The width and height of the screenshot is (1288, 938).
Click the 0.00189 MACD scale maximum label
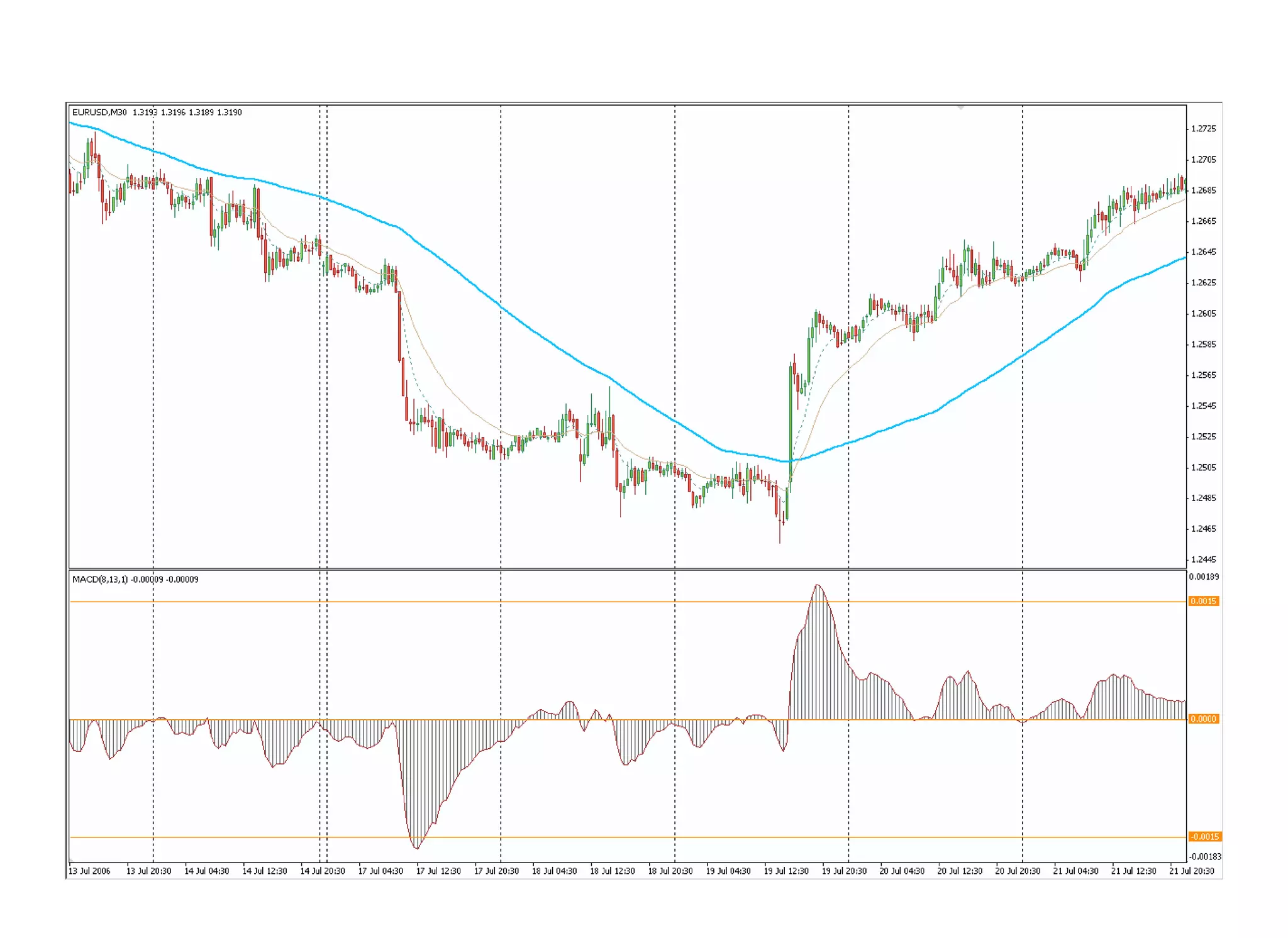pos(1203,577)
